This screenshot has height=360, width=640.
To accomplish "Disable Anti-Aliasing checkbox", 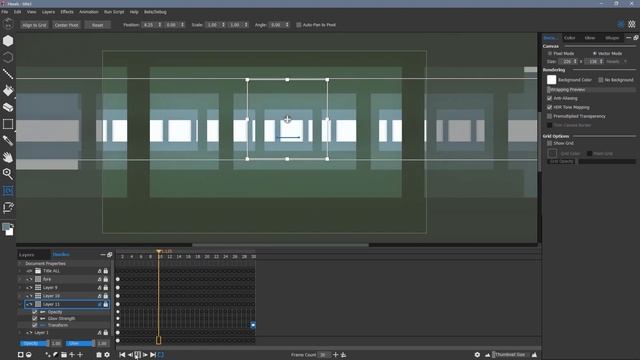I will point(549,98).
